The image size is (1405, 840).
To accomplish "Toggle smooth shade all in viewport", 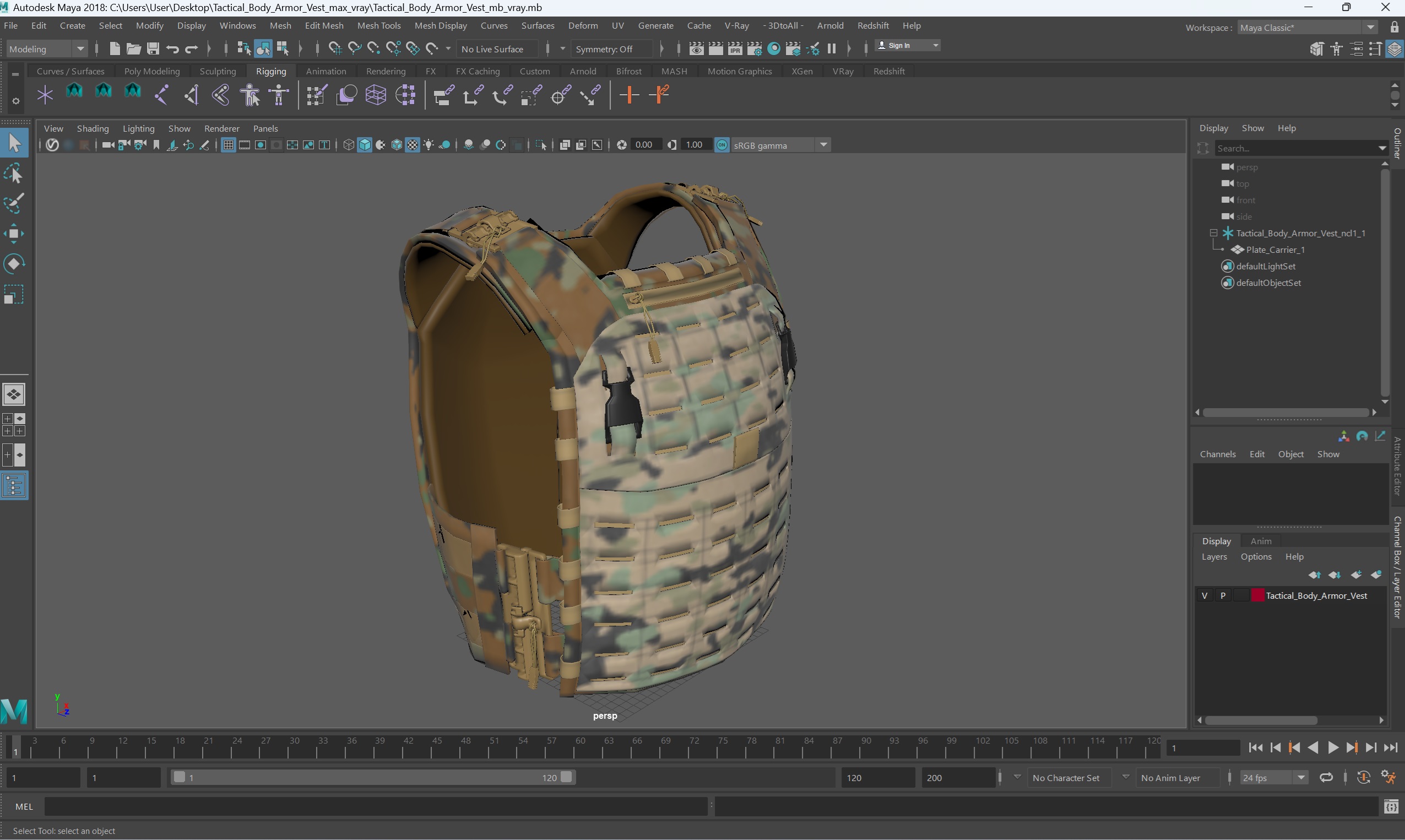I will pyautogui.click(x=365, y=145).
